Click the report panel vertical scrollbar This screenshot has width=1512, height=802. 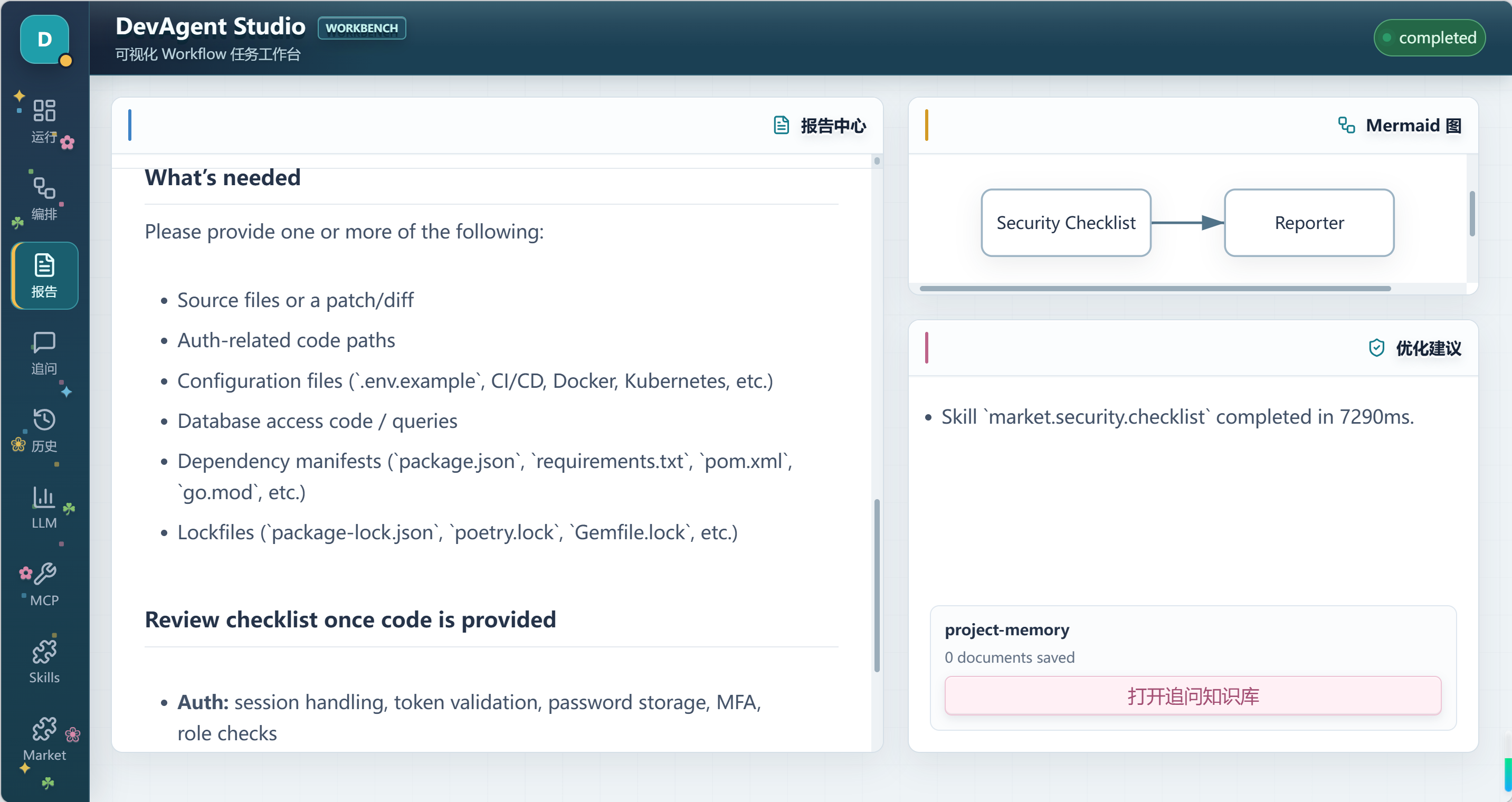coord(877,585)
